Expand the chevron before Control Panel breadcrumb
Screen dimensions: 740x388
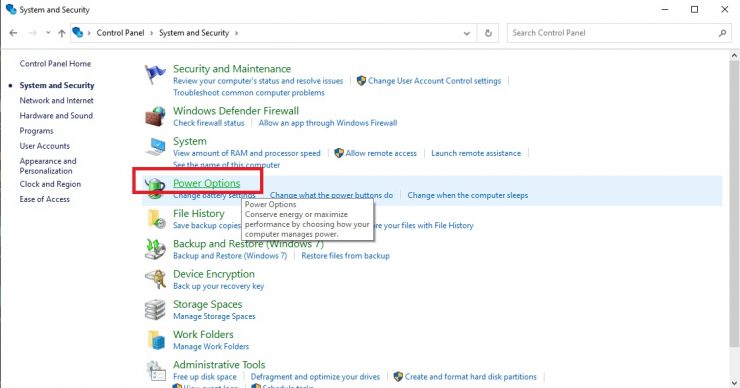click(89, 33)
